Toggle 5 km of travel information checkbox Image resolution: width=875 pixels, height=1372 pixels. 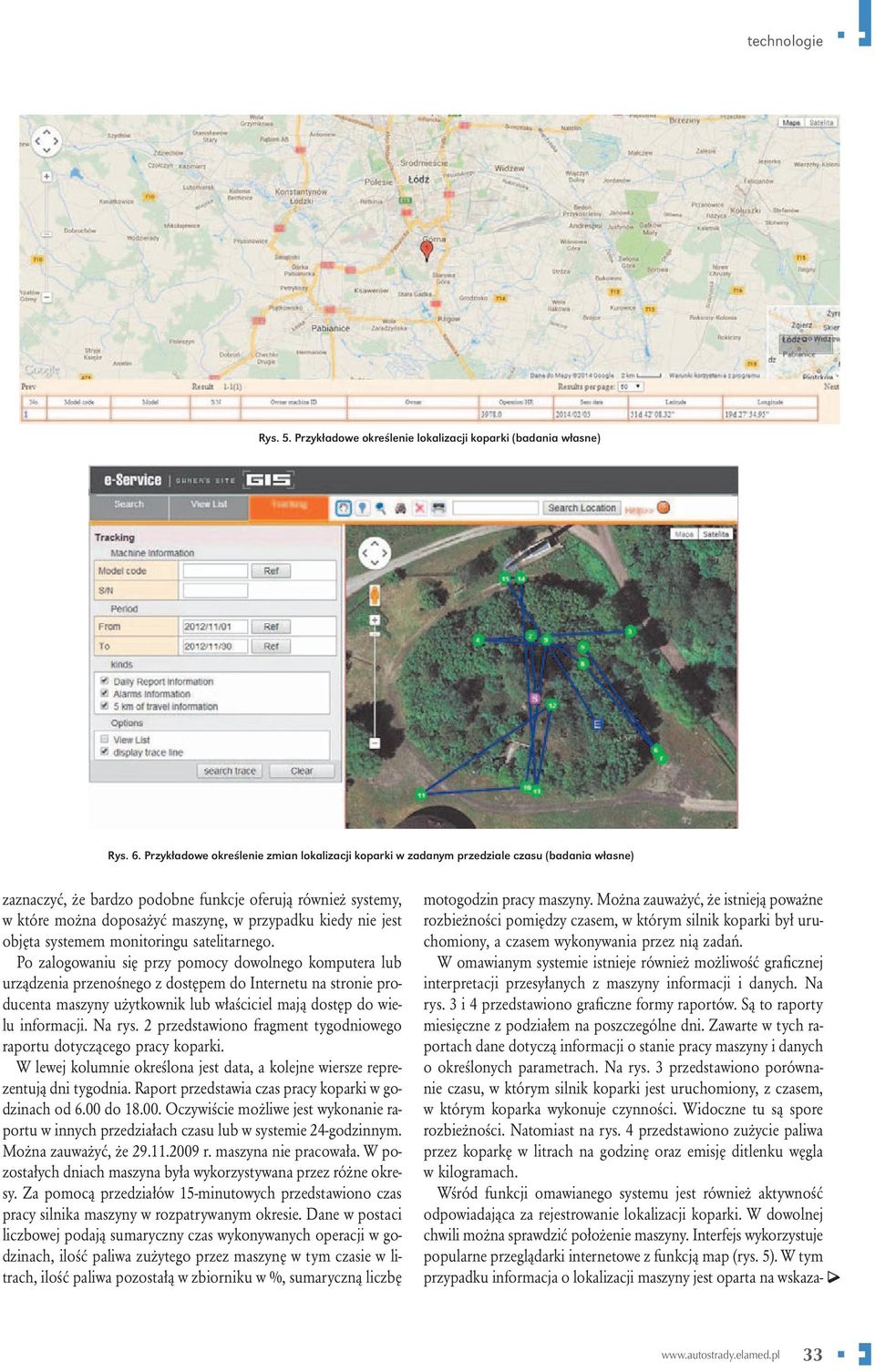pyautogui.click(x=104, y=706)
